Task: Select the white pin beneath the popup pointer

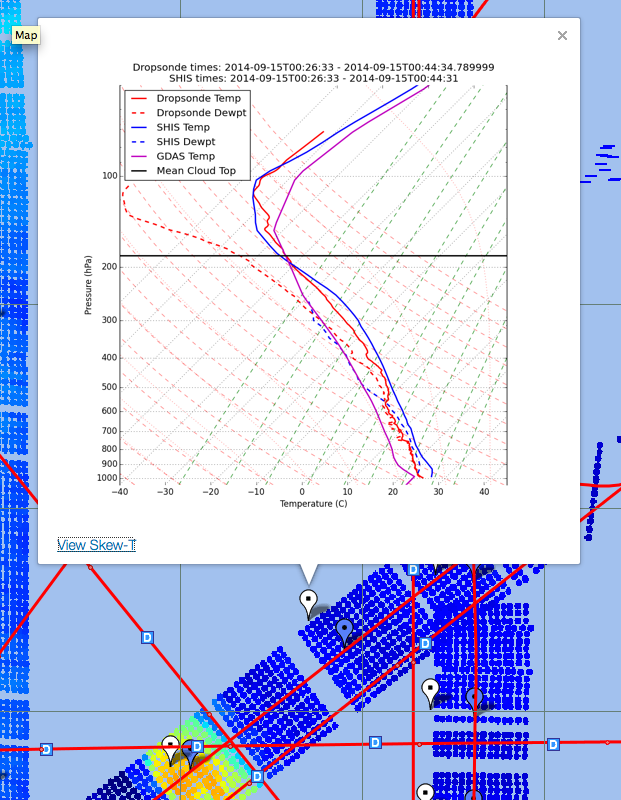Action: point(309,600)
